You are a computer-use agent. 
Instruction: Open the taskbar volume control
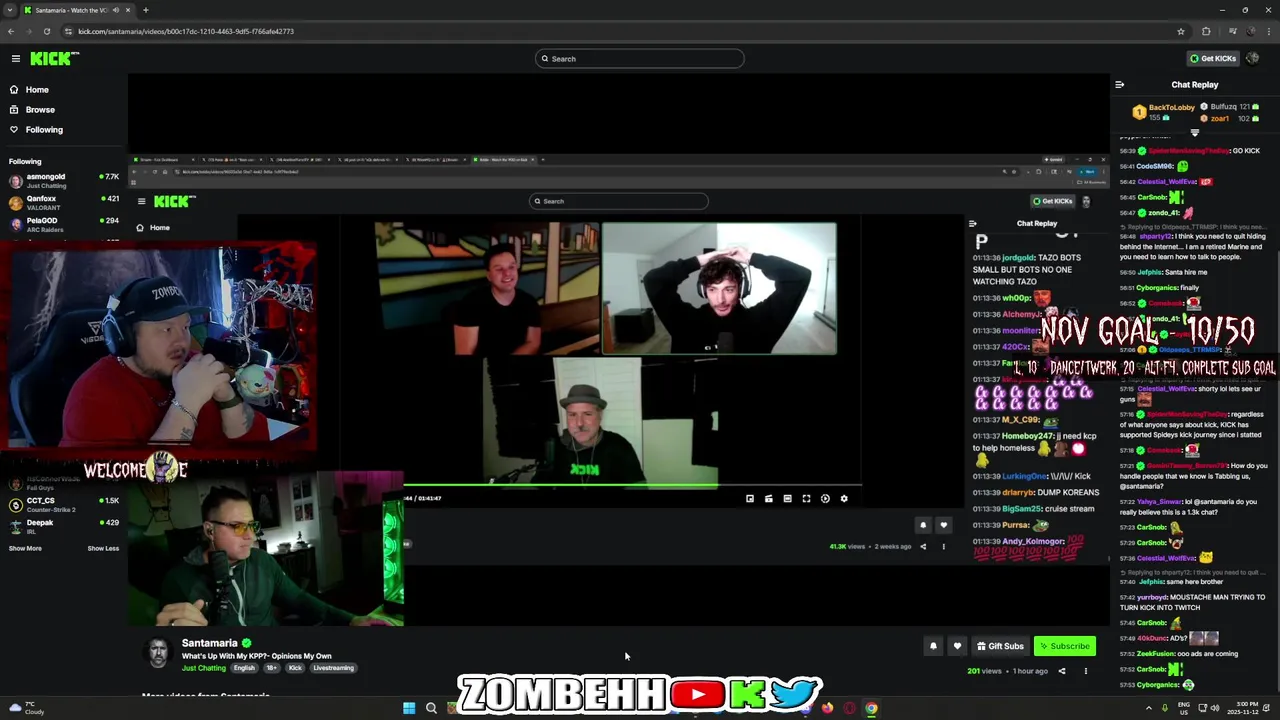pyautogui.click(x=1215, y=708)
